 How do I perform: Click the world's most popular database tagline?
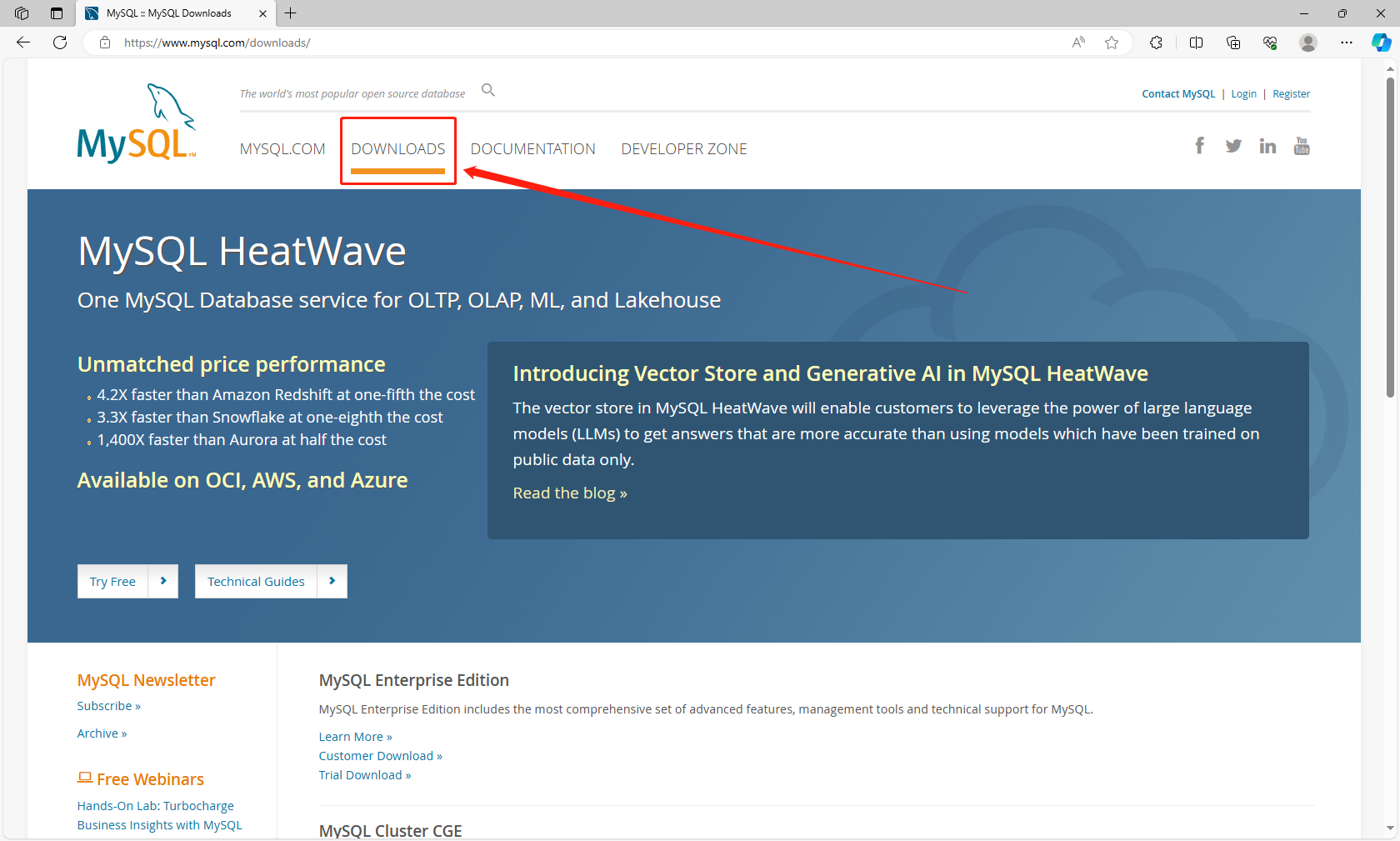point(352,94)
